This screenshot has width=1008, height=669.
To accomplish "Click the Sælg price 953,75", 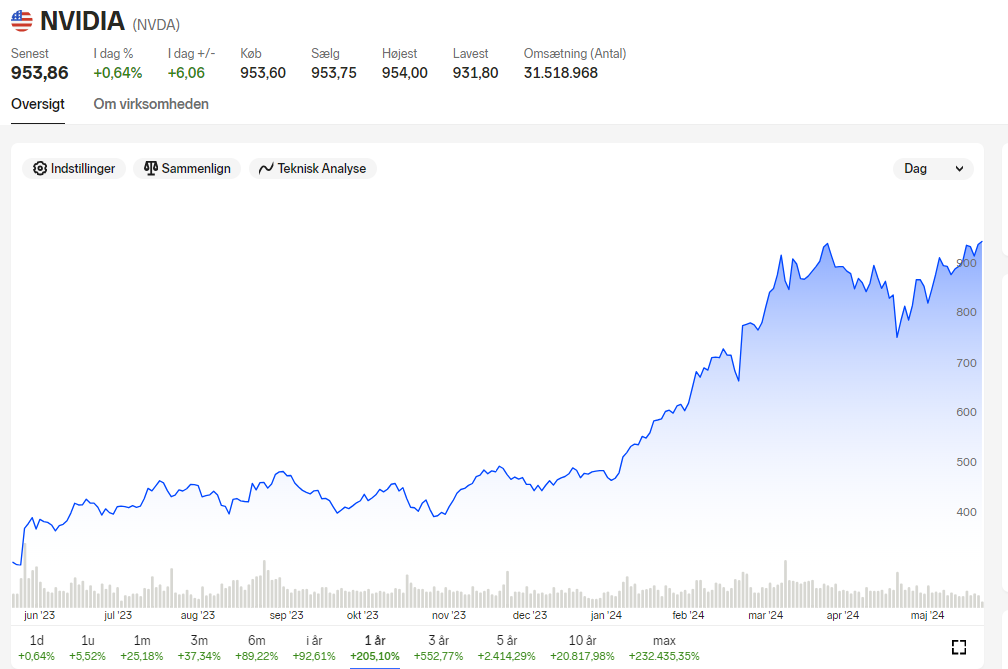I will (x=334, y=73).
